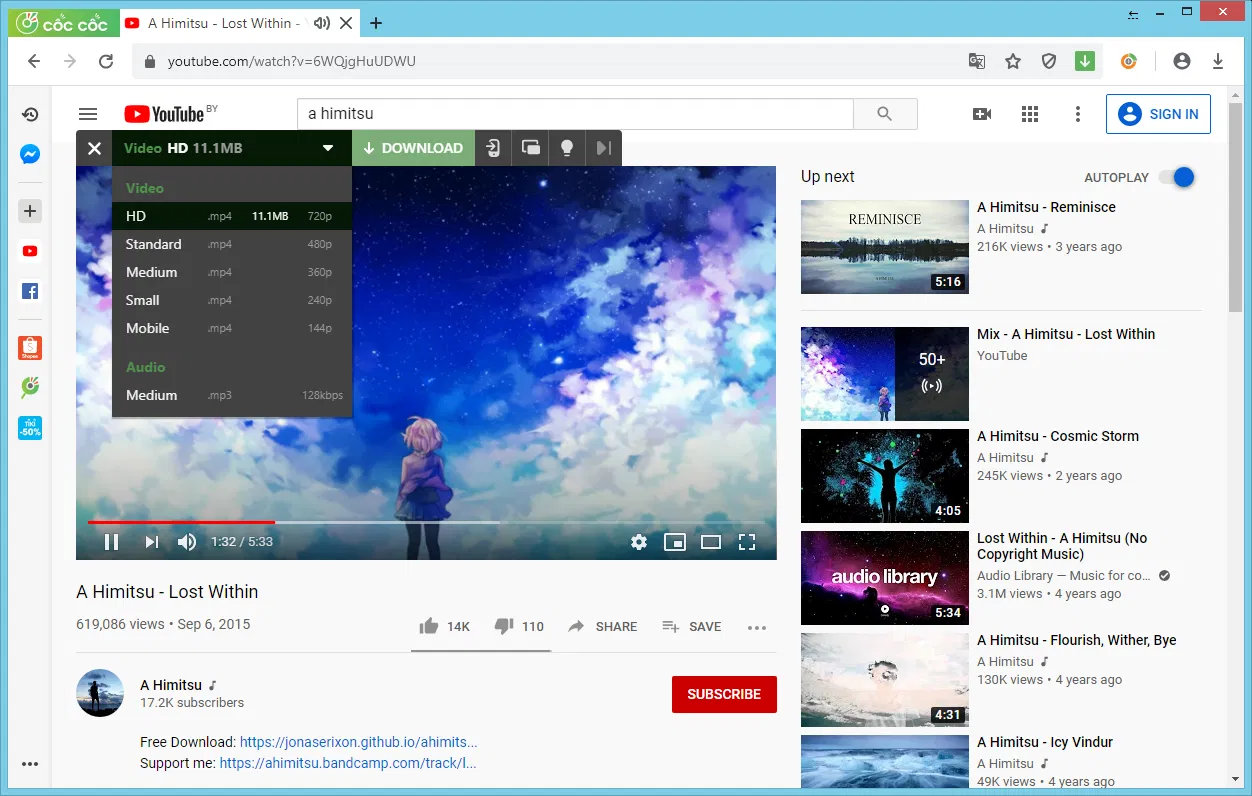Open browser downloads arrow icon
This screenshot has width=1252, height=796.
(x=1218, y=61)
